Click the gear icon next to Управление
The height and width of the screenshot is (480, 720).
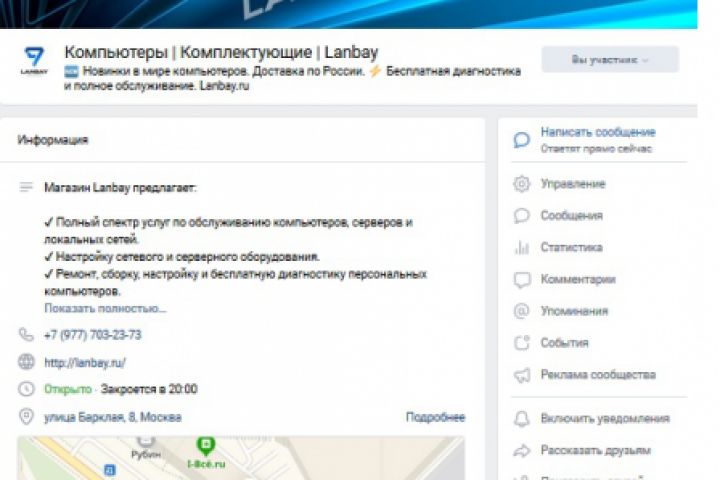click(x=522, y=184)
